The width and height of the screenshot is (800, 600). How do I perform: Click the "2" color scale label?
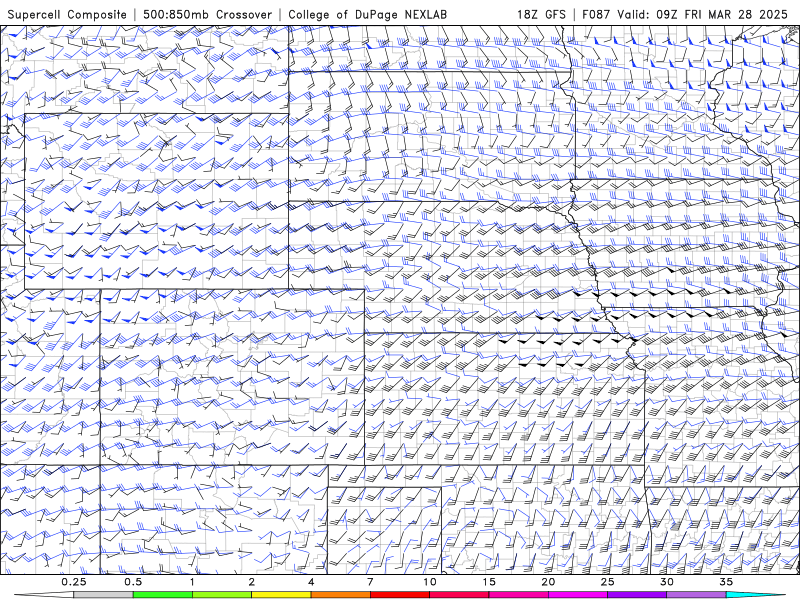(x=252, y=582)
